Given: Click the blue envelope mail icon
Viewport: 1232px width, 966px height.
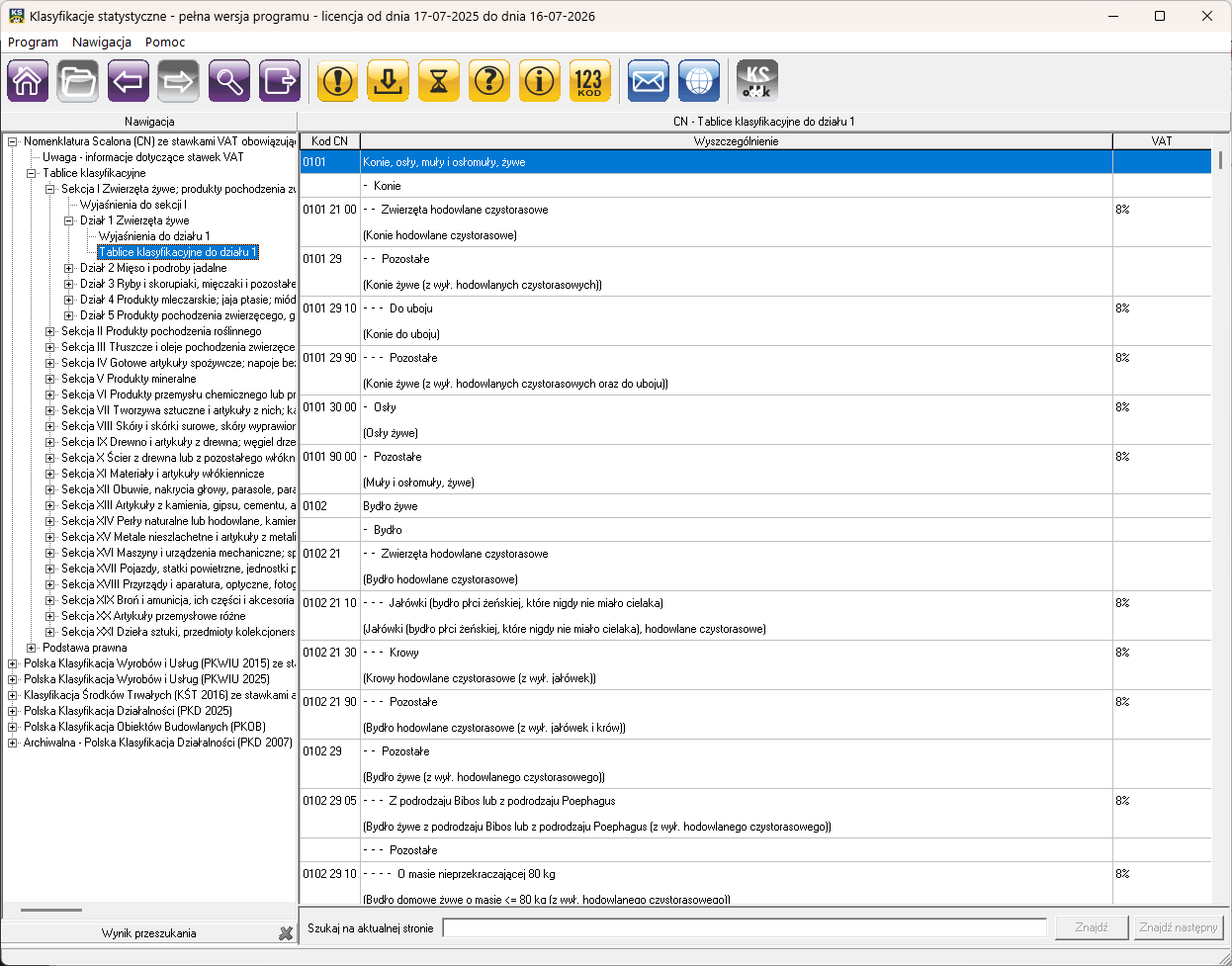Looking at the screenshot, I should [x=649, y=81].
